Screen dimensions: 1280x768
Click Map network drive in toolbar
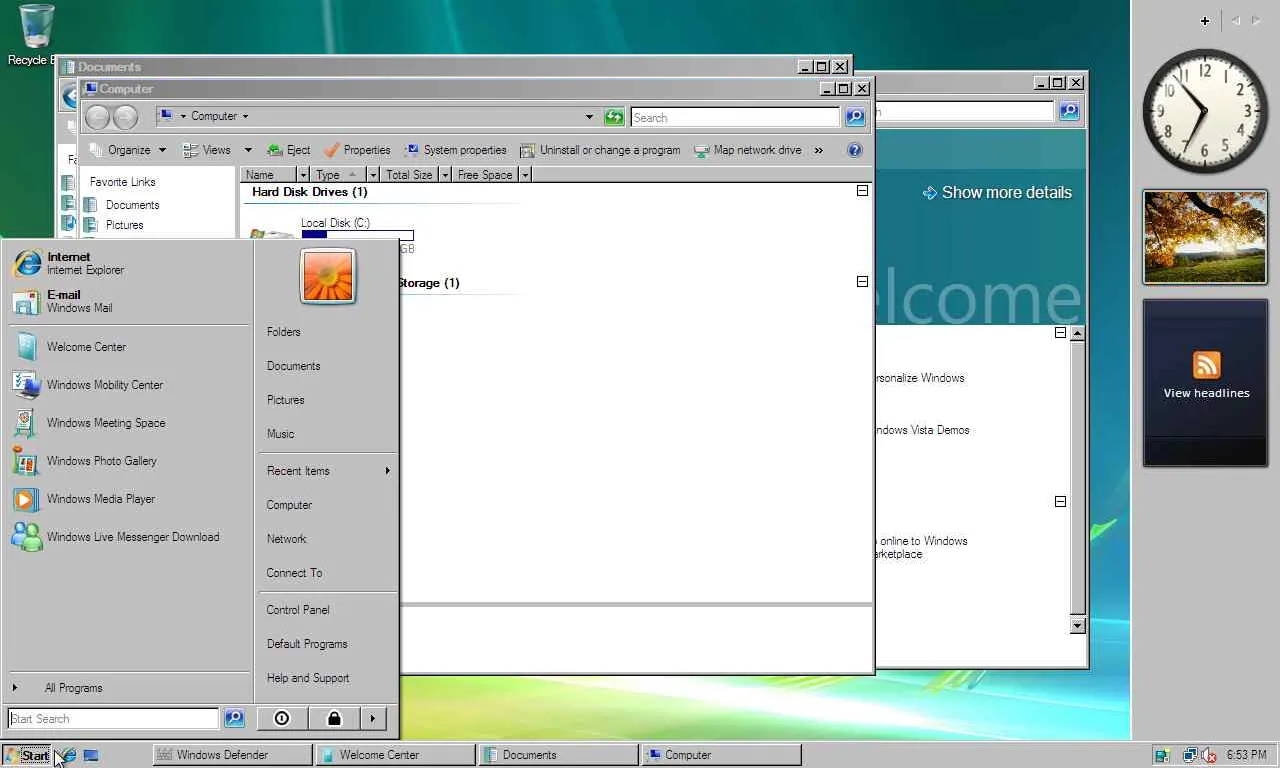[748, 150]
